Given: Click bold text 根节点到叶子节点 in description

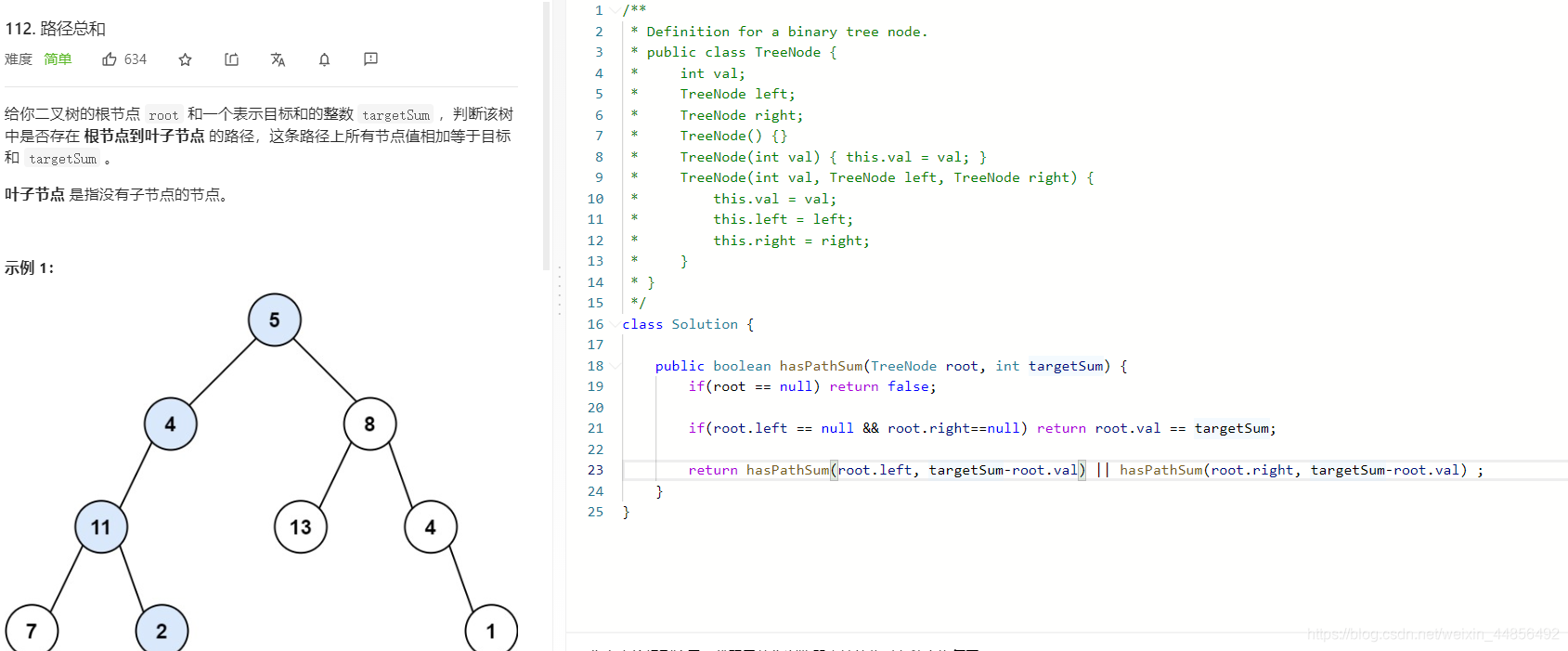Looking at the screenshot, I should [144, 136].
